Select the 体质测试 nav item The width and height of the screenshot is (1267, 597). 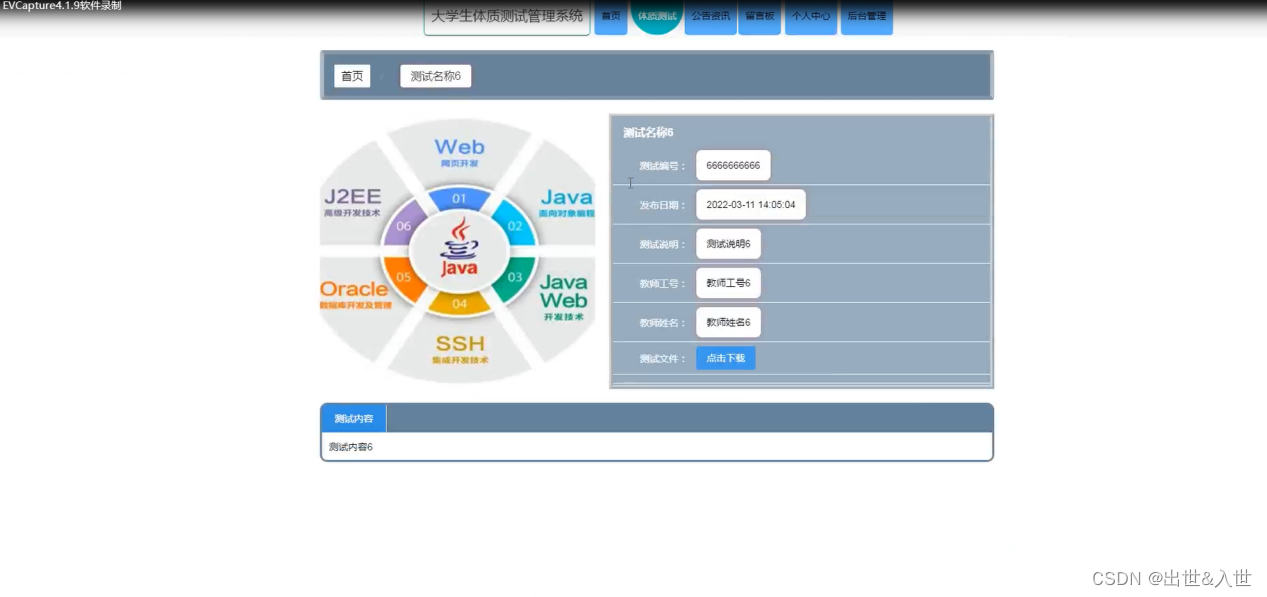point(657,16)
